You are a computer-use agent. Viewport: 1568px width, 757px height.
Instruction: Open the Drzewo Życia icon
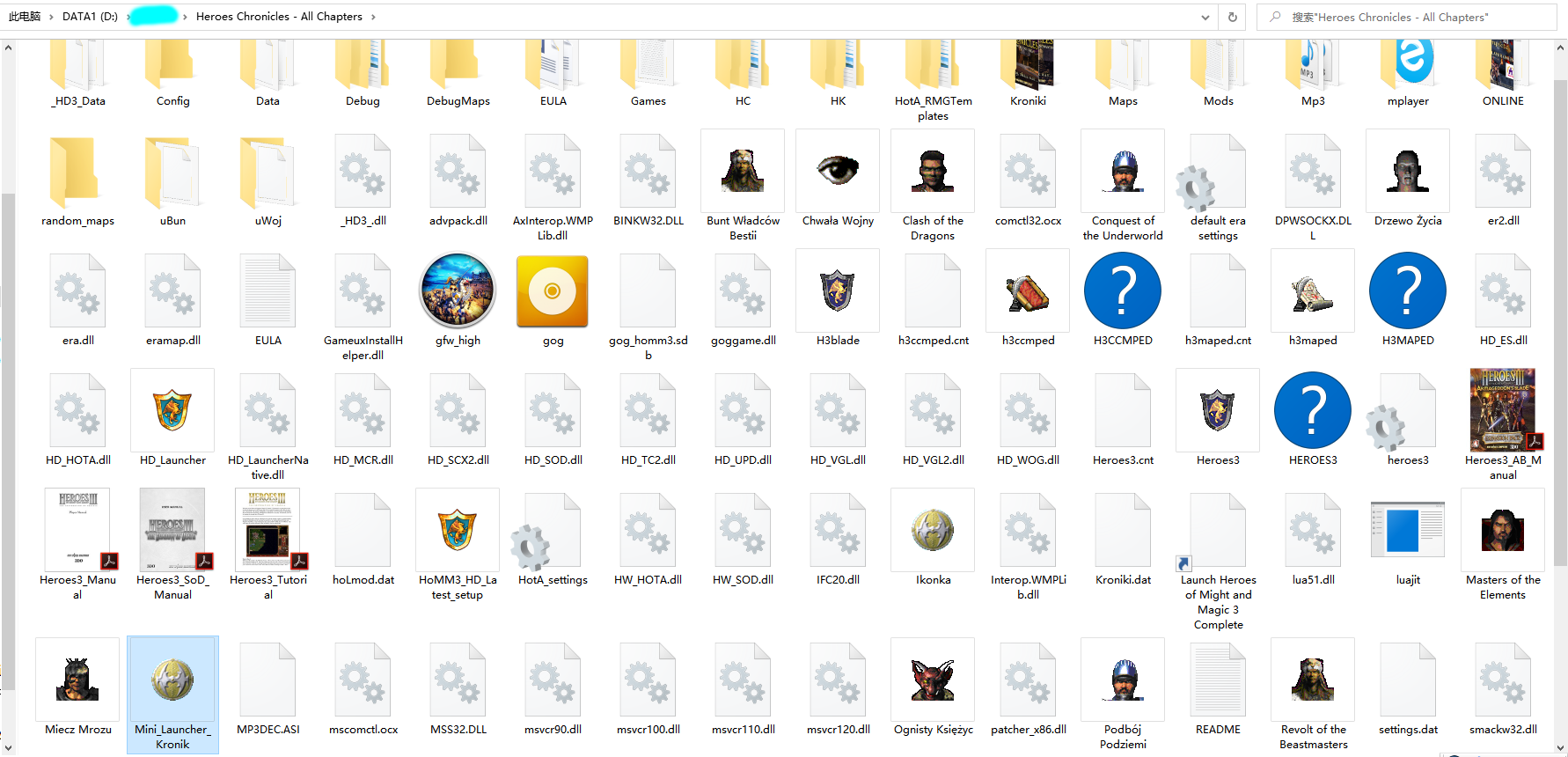[1408, 171]
